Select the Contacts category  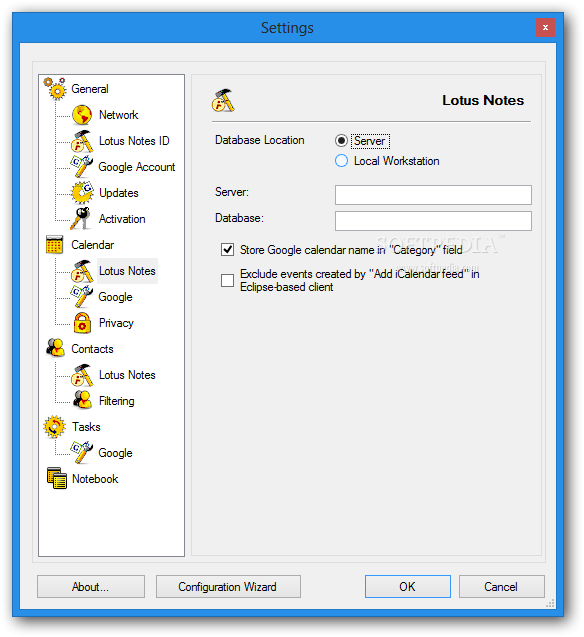click(92, 349)
